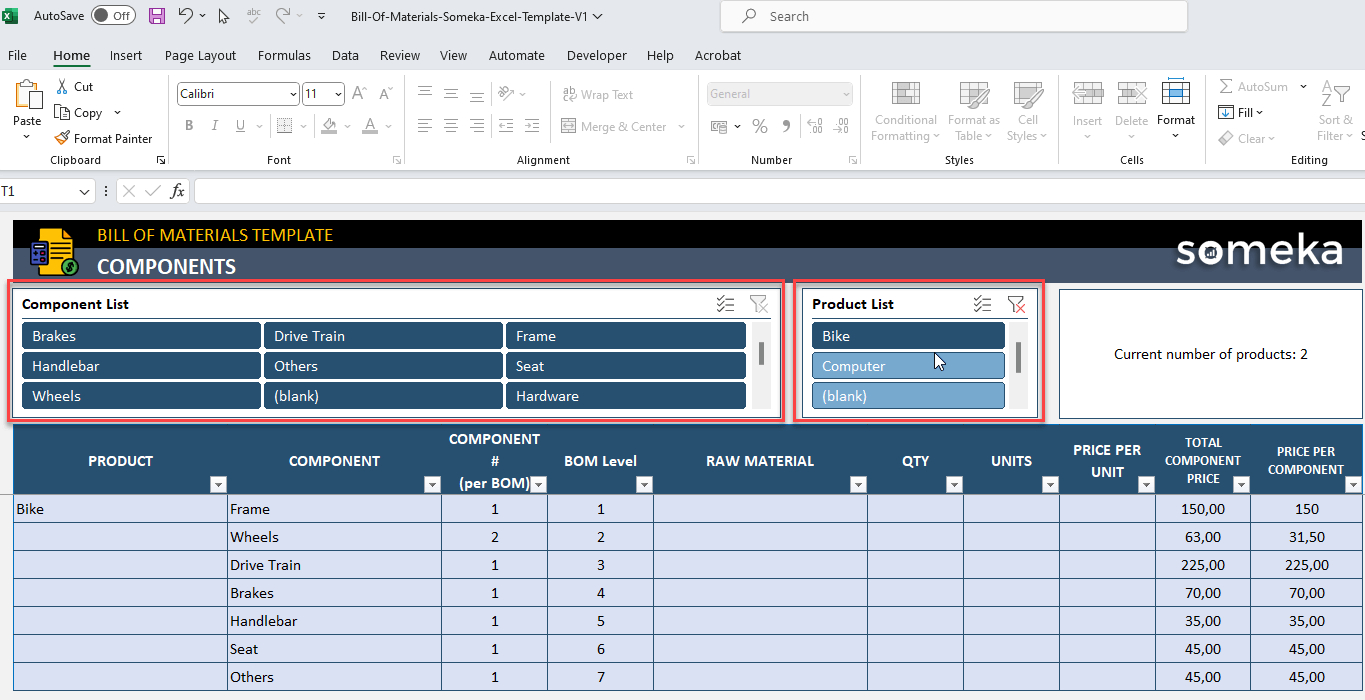Open the QTY column filter dropdown
The image size is (1365, 700).
pos(954,484)
